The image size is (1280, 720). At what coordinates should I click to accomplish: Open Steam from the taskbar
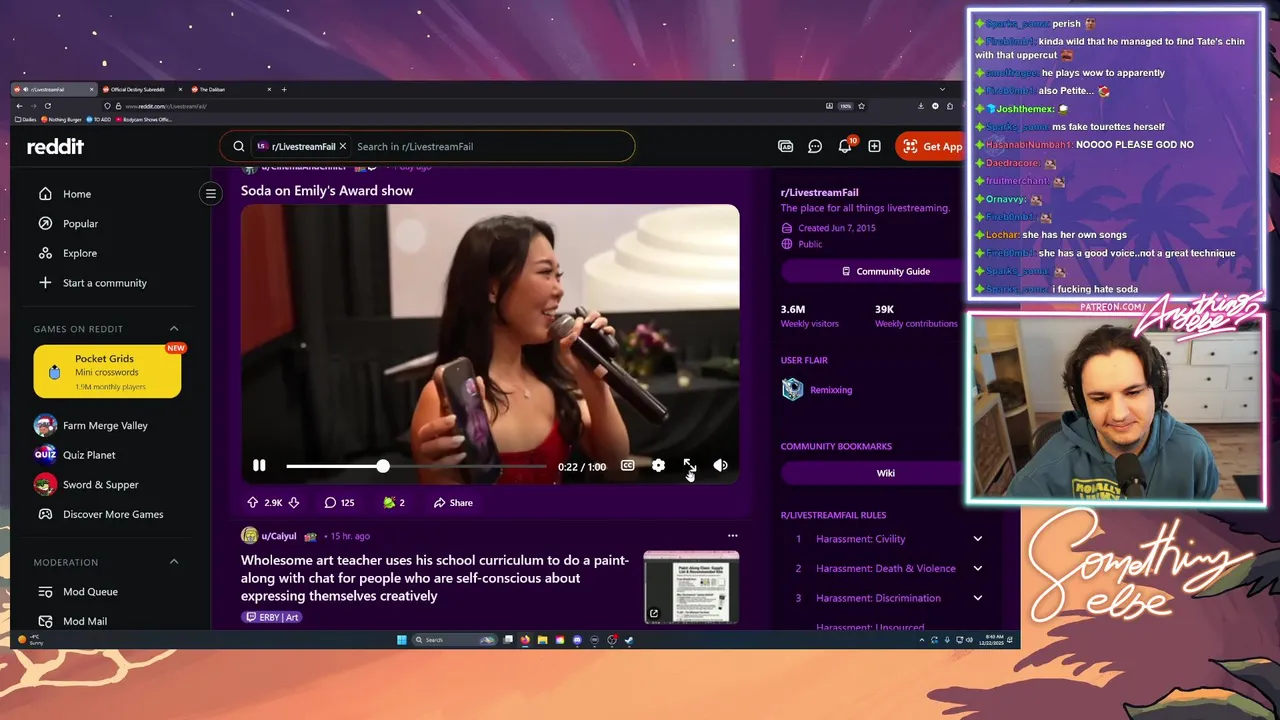(x=629, y=640)
